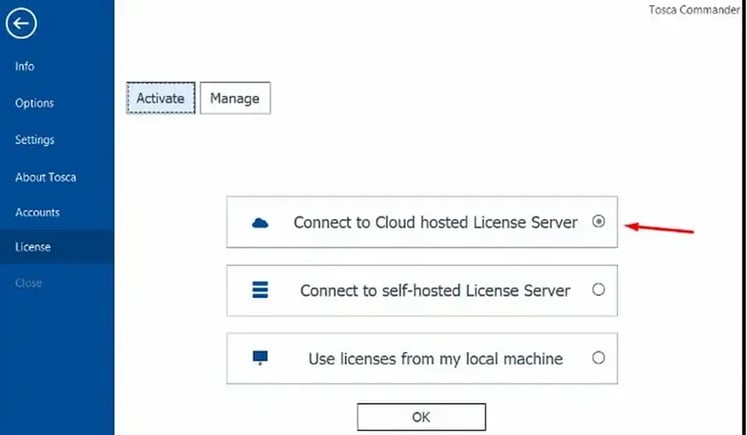This screenshot has width=747, height=435.
Task: Confirm selection with the OK button
Action: (422, 417)
